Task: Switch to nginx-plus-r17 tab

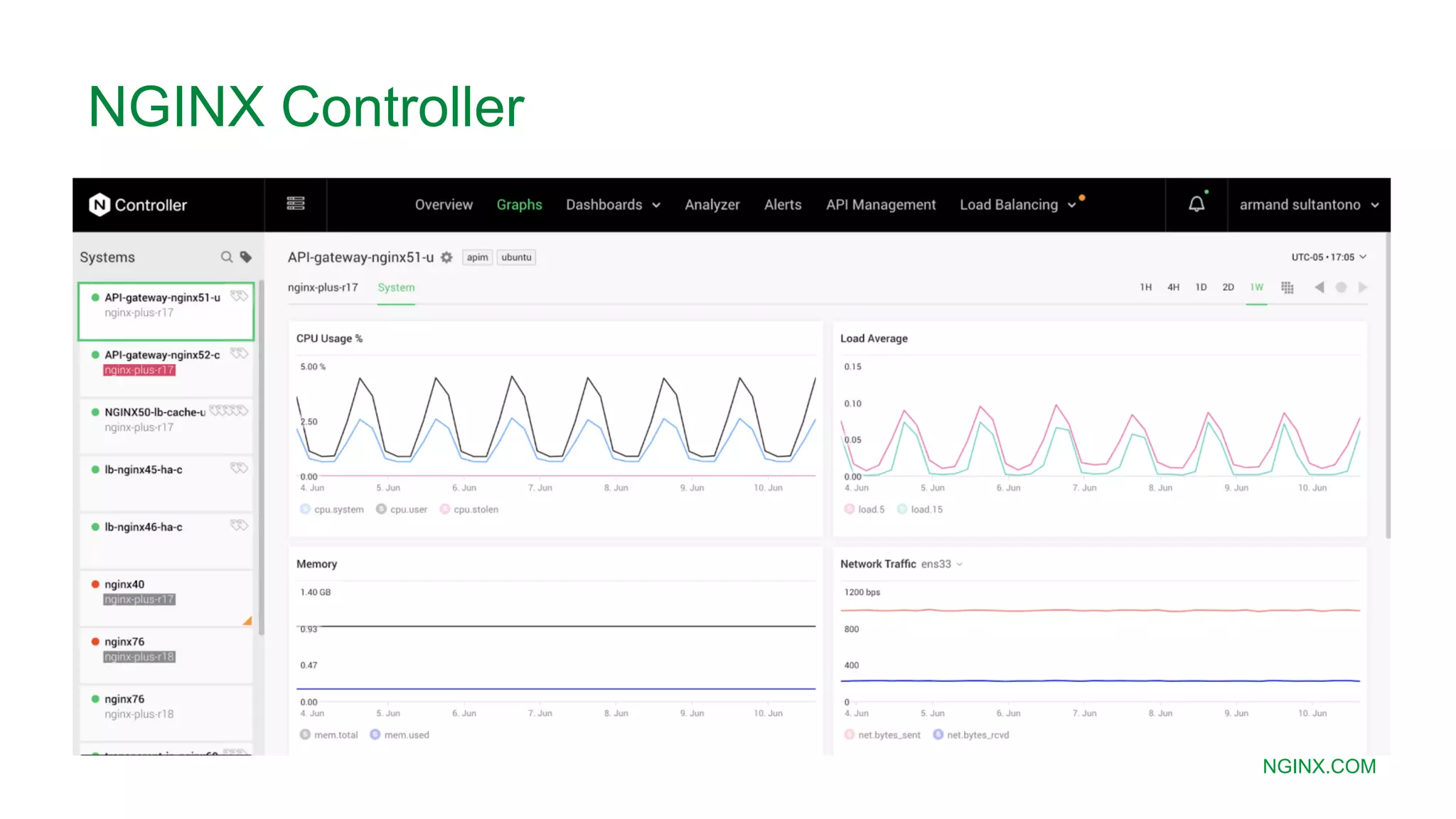Action: pos(323,287)
